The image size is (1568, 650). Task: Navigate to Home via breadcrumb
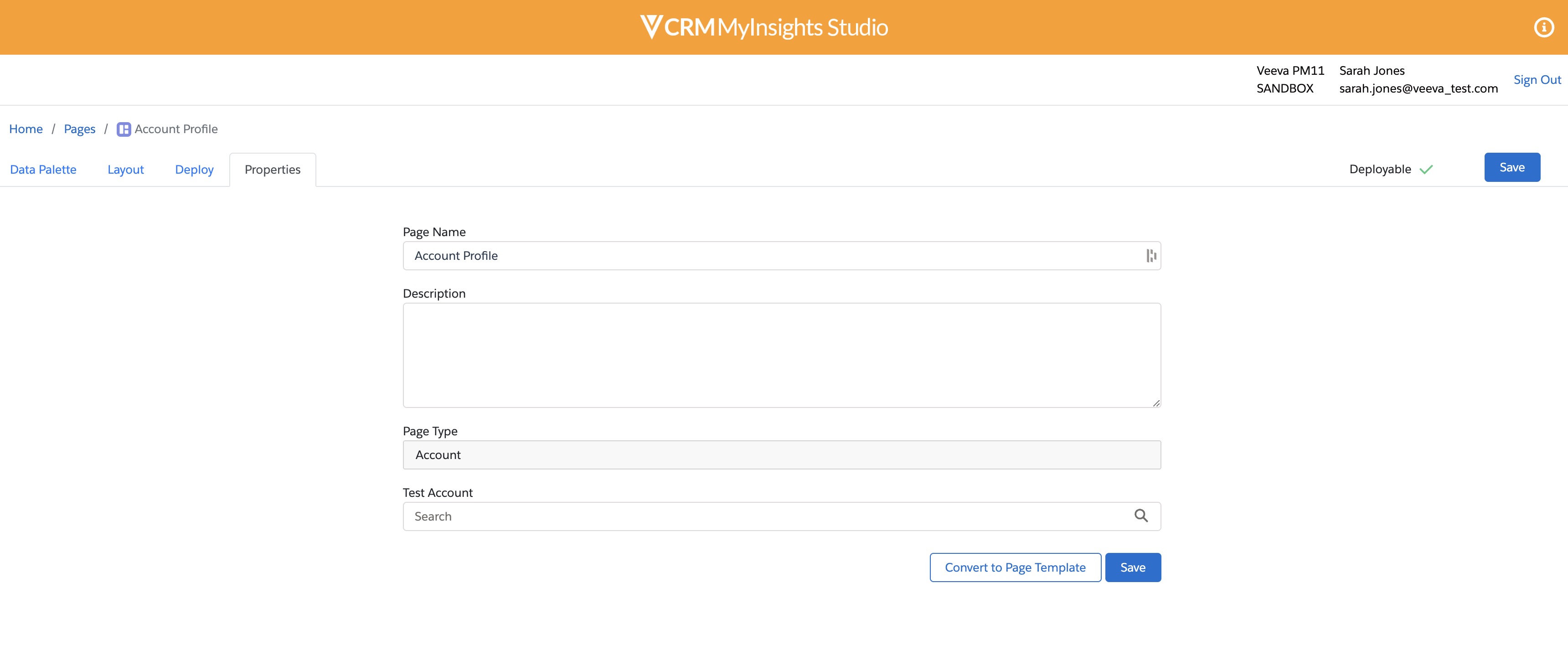tap(26, 129)
